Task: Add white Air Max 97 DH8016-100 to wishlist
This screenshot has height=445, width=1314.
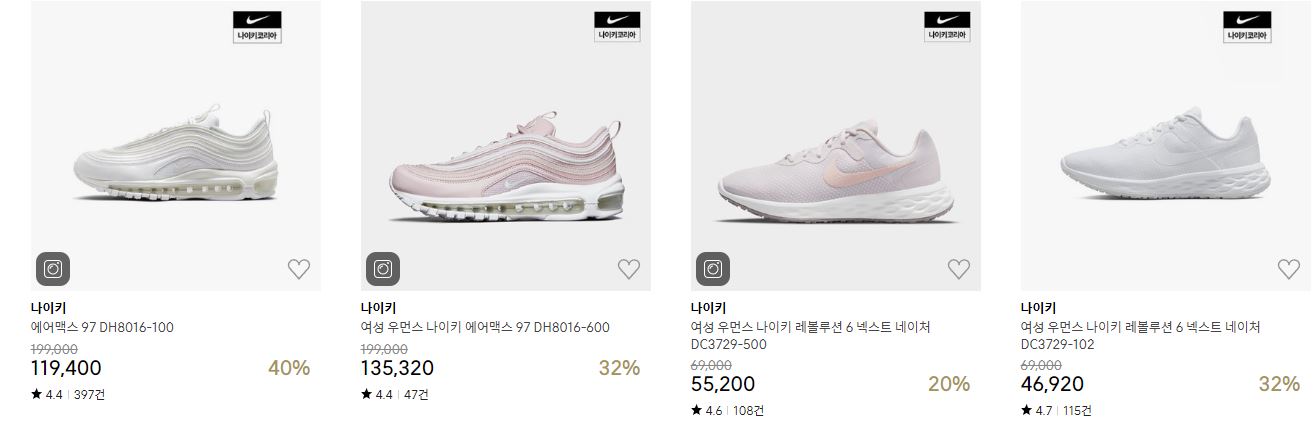Action: [x=298, y=268]
